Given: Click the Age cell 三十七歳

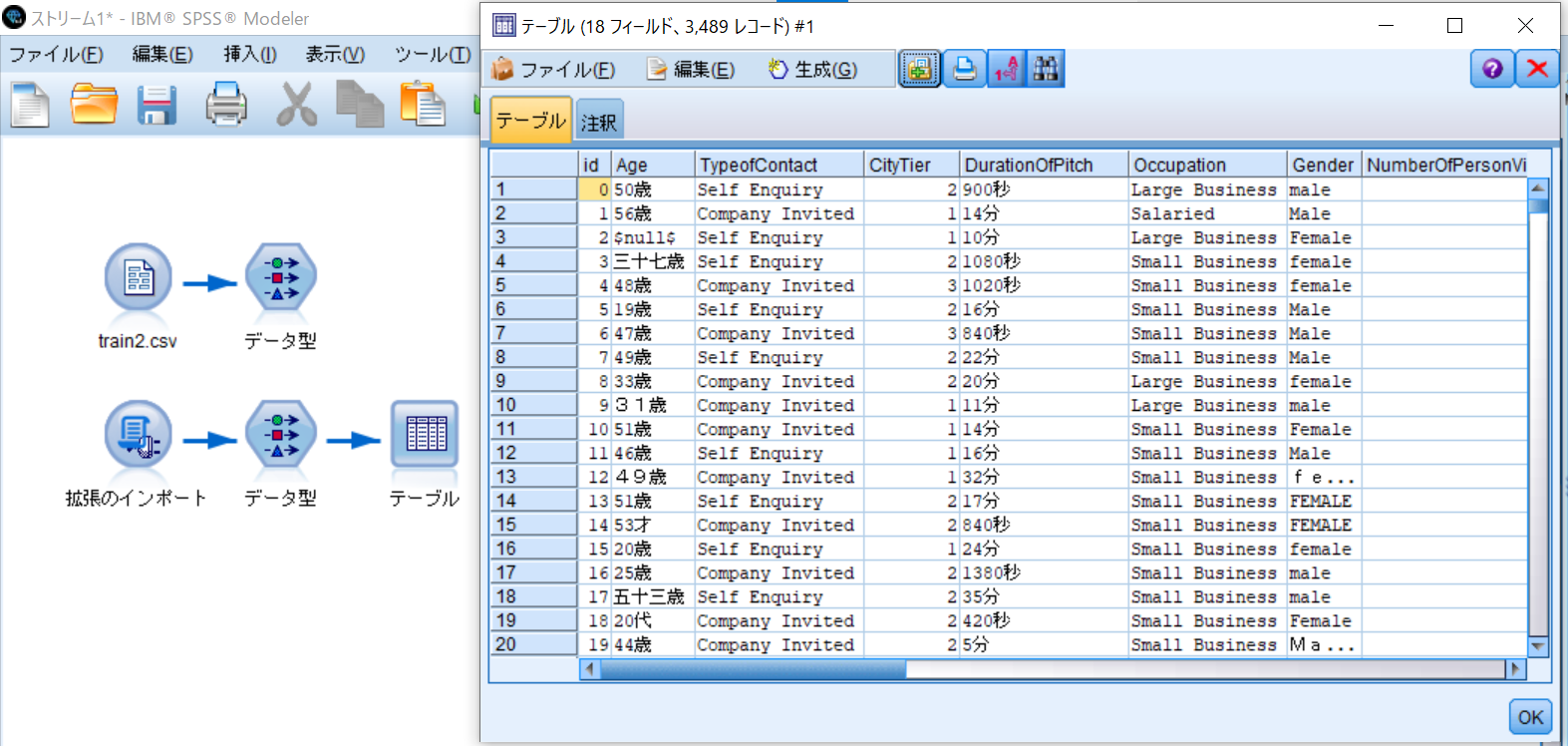Looking at the screenshot, I should click(x=653, y=261).
